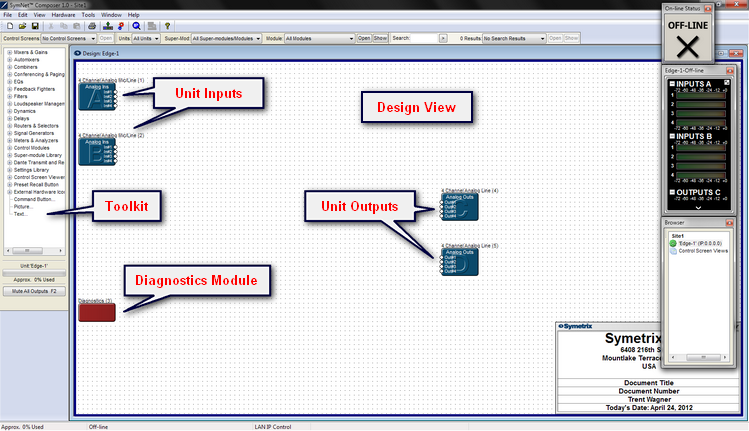
Task: Select the red Diagnostics module
Action: (97, 312)
